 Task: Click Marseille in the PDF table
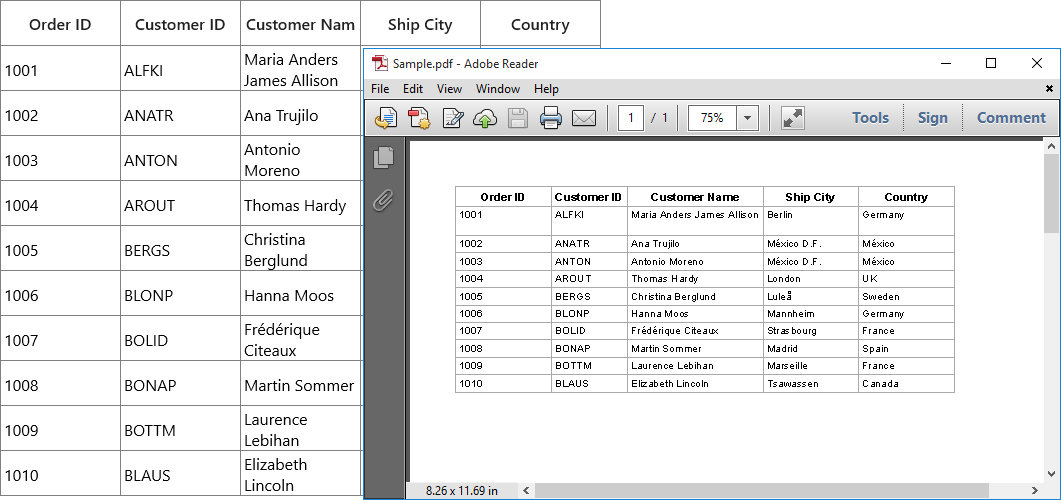click(x=788, y=366)
